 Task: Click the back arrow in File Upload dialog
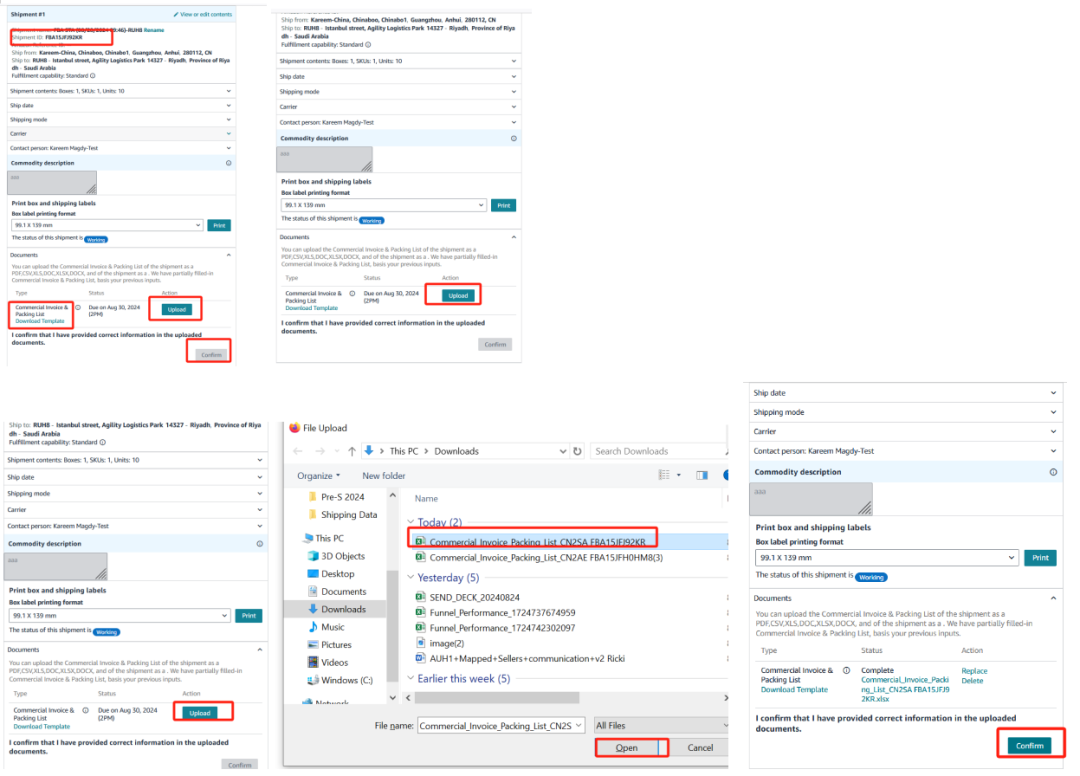(x=298, y=452)
